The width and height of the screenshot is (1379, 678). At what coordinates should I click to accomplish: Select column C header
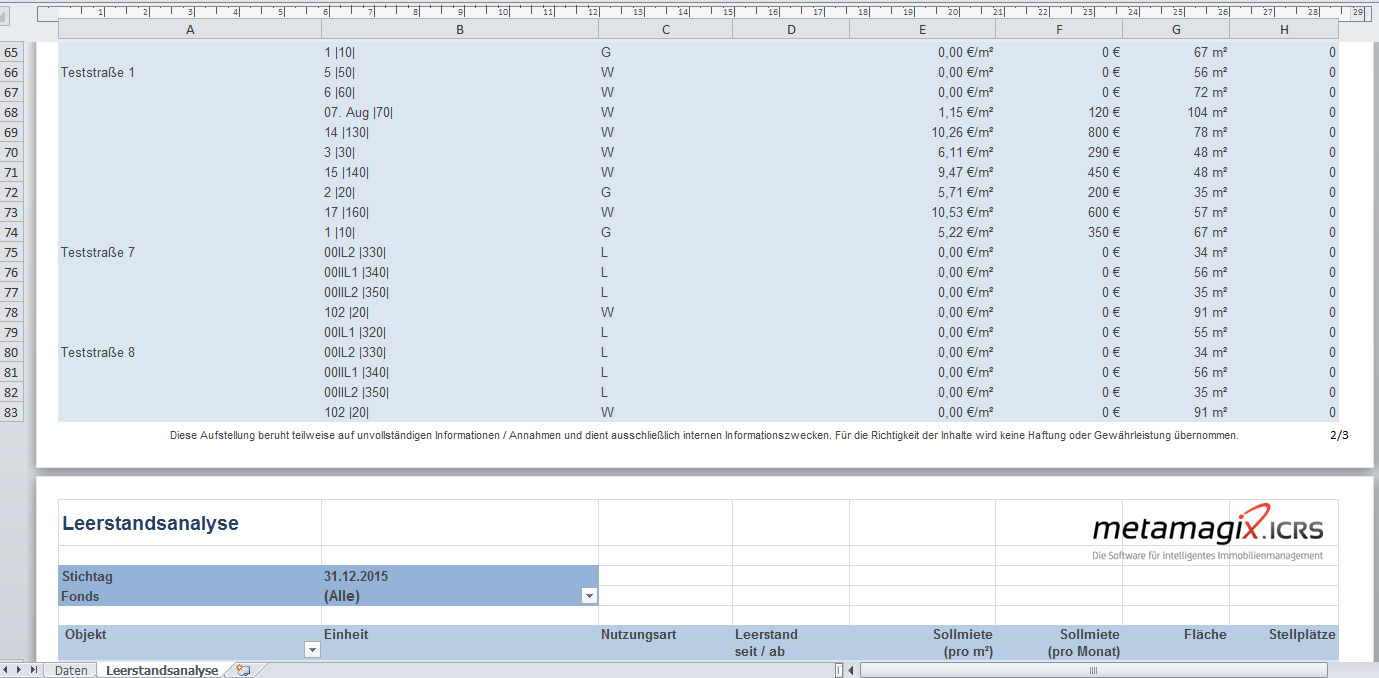[x=666, y=30]
